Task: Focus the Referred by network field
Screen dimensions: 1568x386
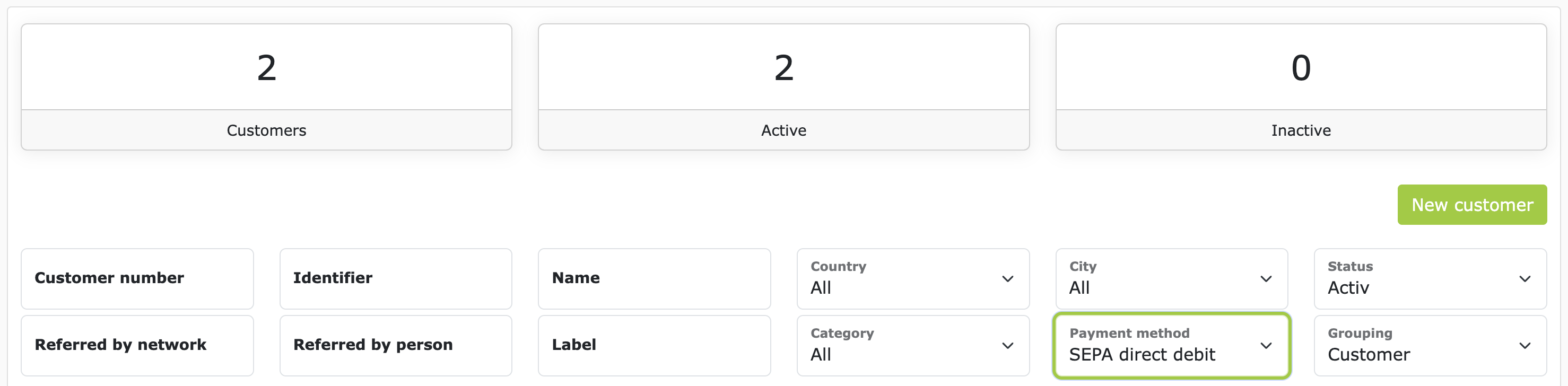Action: pos(137,346)
